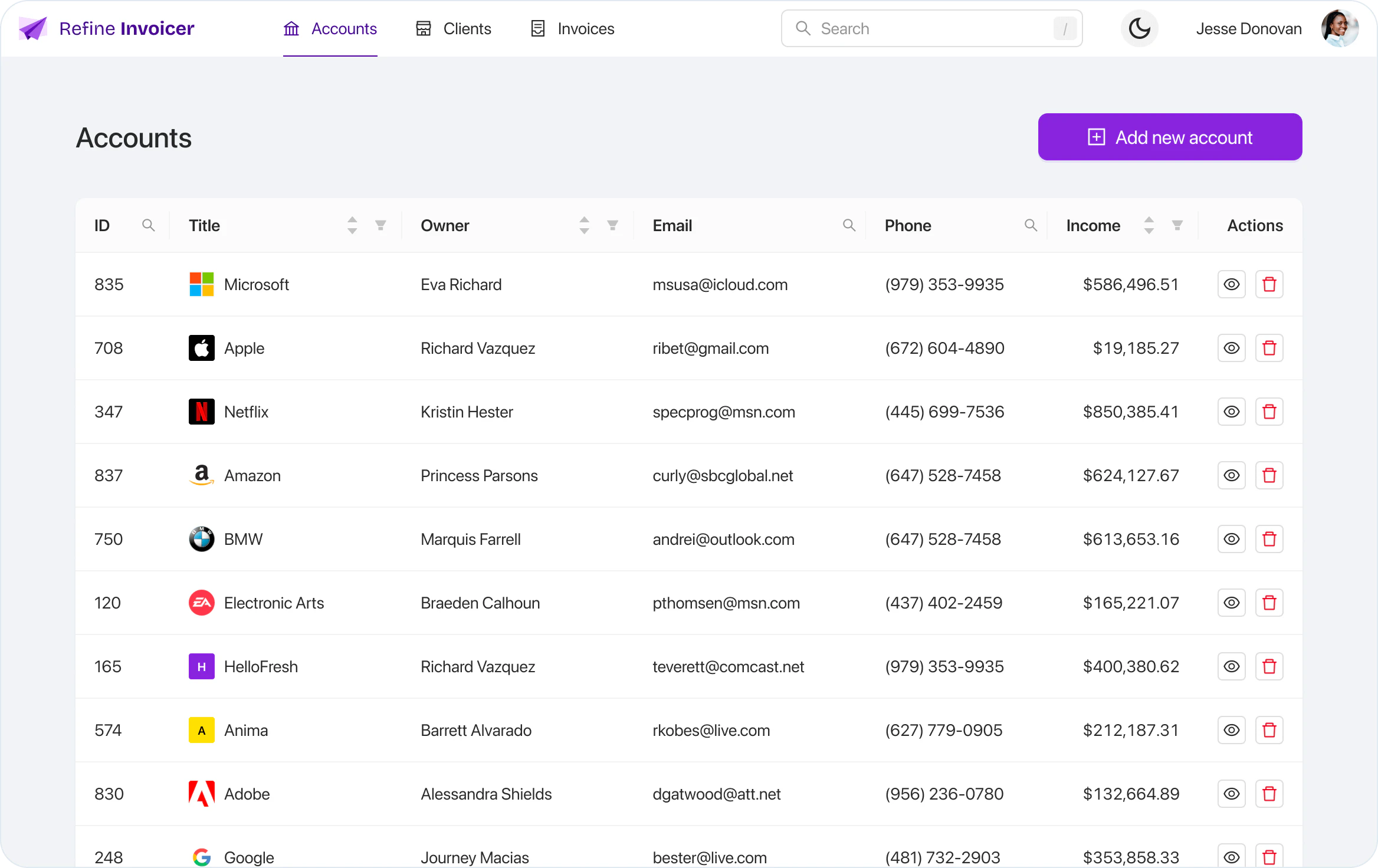
Task: Open the Income column filter
Action: (1177, 225)
